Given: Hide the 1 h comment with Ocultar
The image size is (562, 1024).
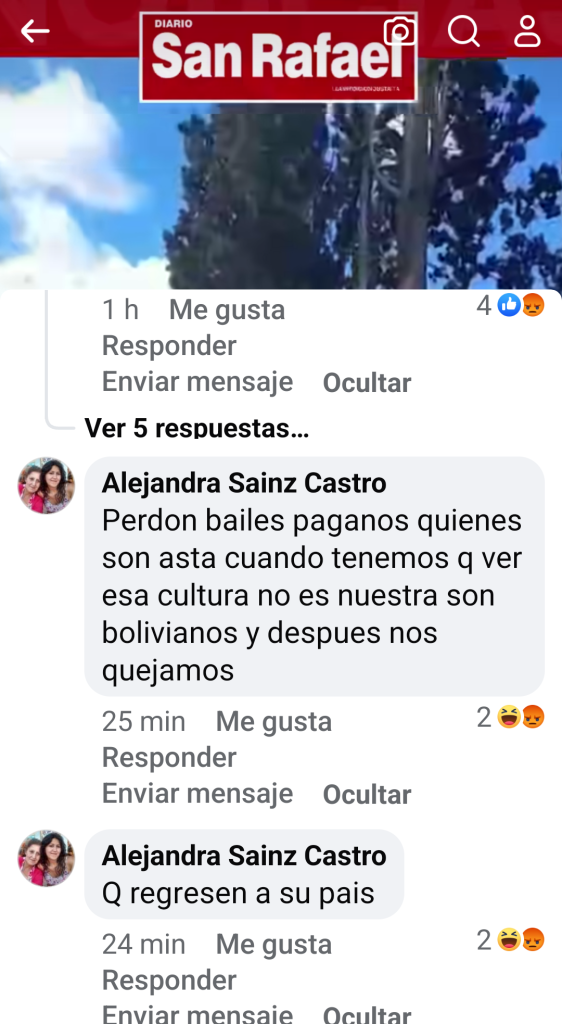Looking at the screenshot, I should coord(367,383).
